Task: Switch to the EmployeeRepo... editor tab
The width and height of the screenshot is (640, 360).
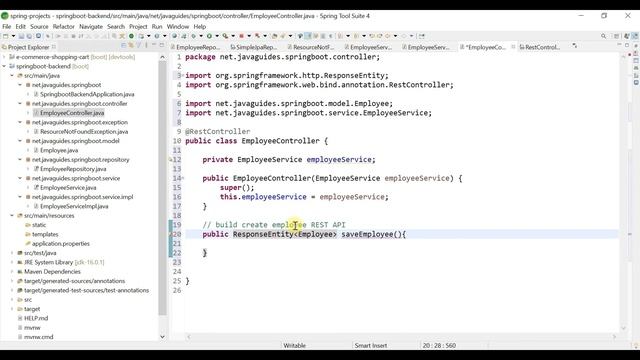Action: [x=198, y=47]
